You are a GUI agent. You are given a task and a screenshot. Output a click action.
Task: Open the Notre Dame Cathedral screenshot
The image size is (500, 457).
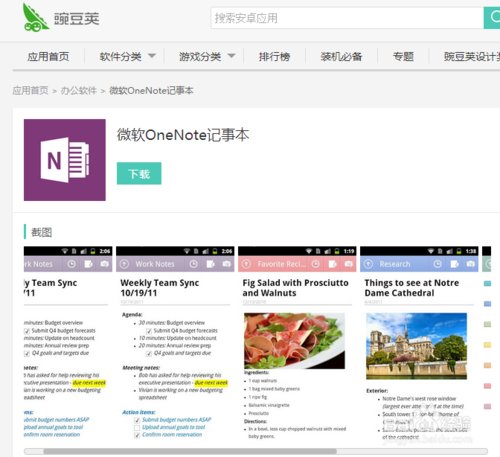419,343
